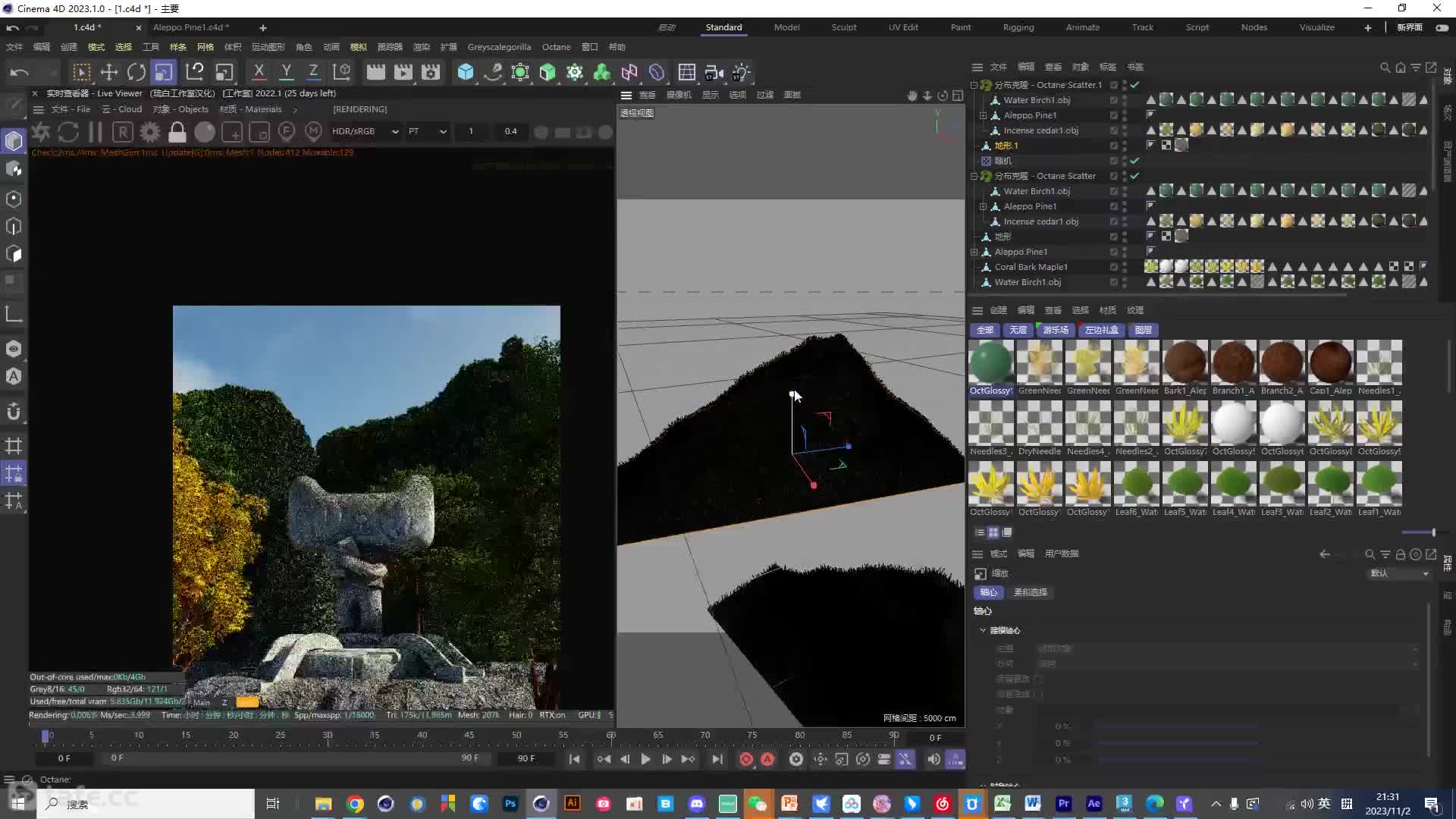Activate the Move tool

point(109,73)
